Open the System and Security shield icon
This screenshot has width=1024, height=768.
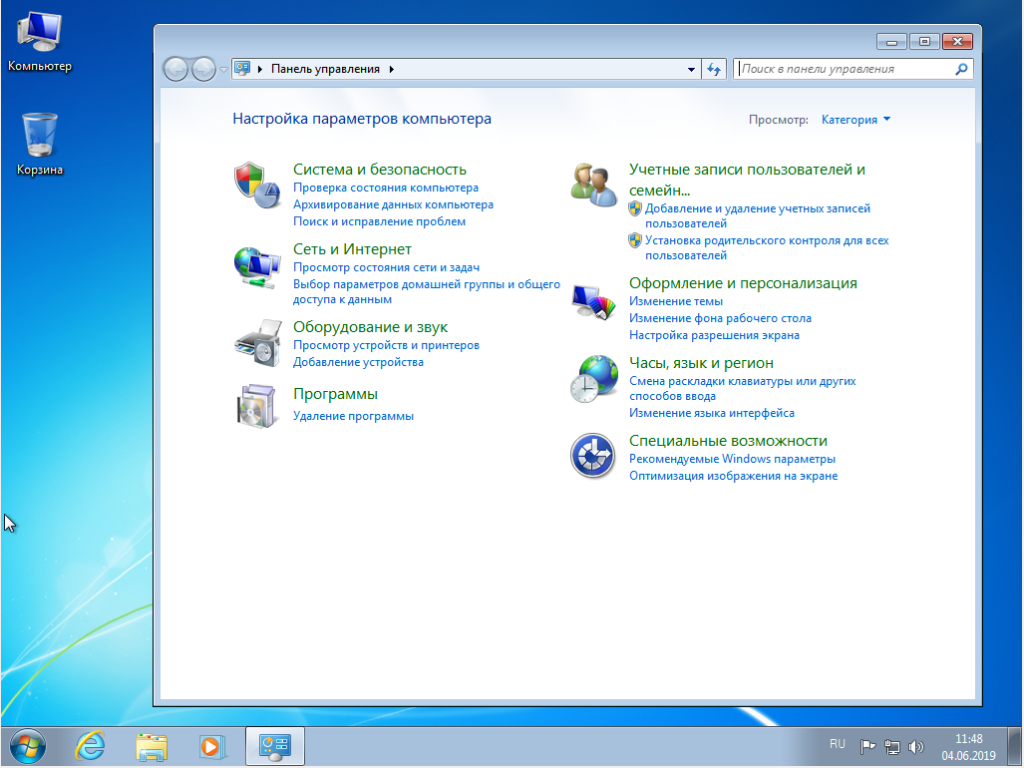click(x=257, y=185)
